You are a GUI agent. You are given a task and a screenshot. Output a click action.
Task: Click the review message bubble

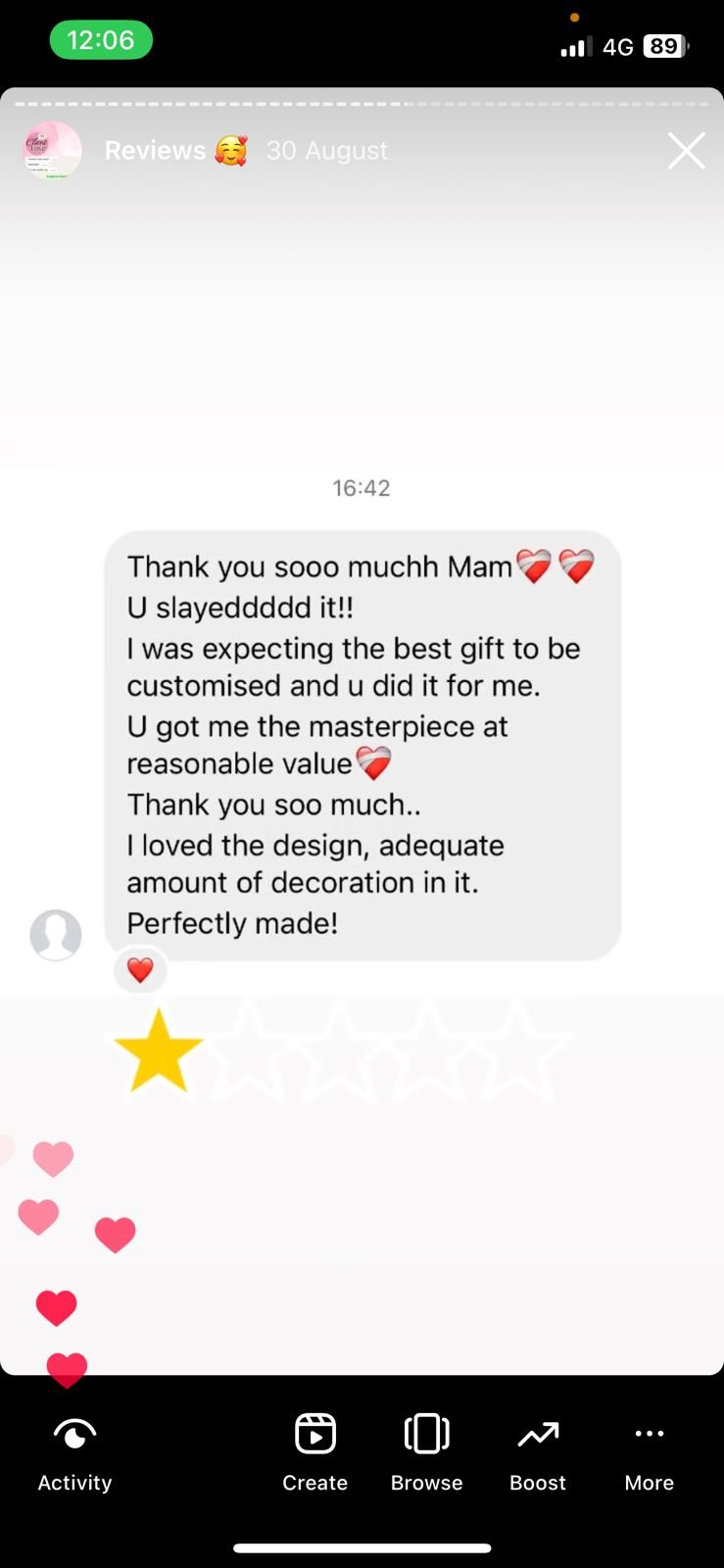(362, 745)
